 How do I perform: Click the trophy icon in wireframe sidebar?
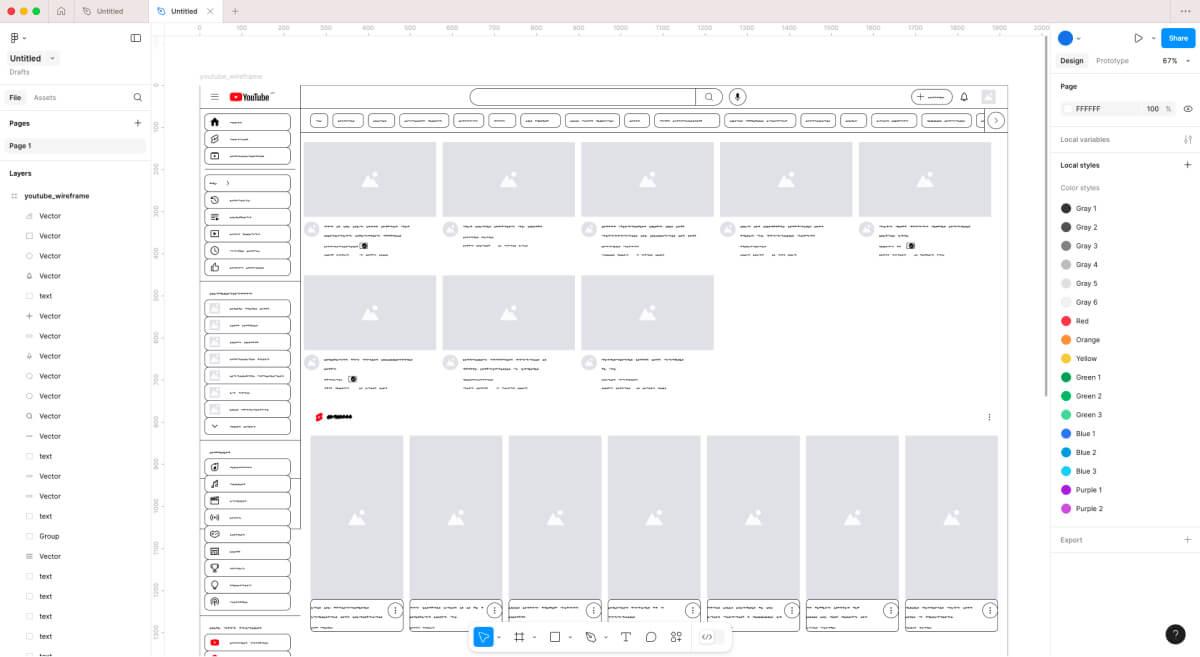coord(214,568)
